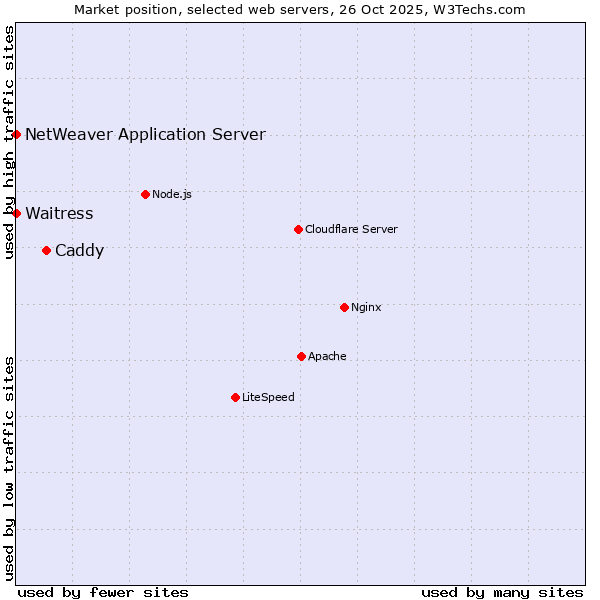Select the red Apache marker

click(301, 356)
